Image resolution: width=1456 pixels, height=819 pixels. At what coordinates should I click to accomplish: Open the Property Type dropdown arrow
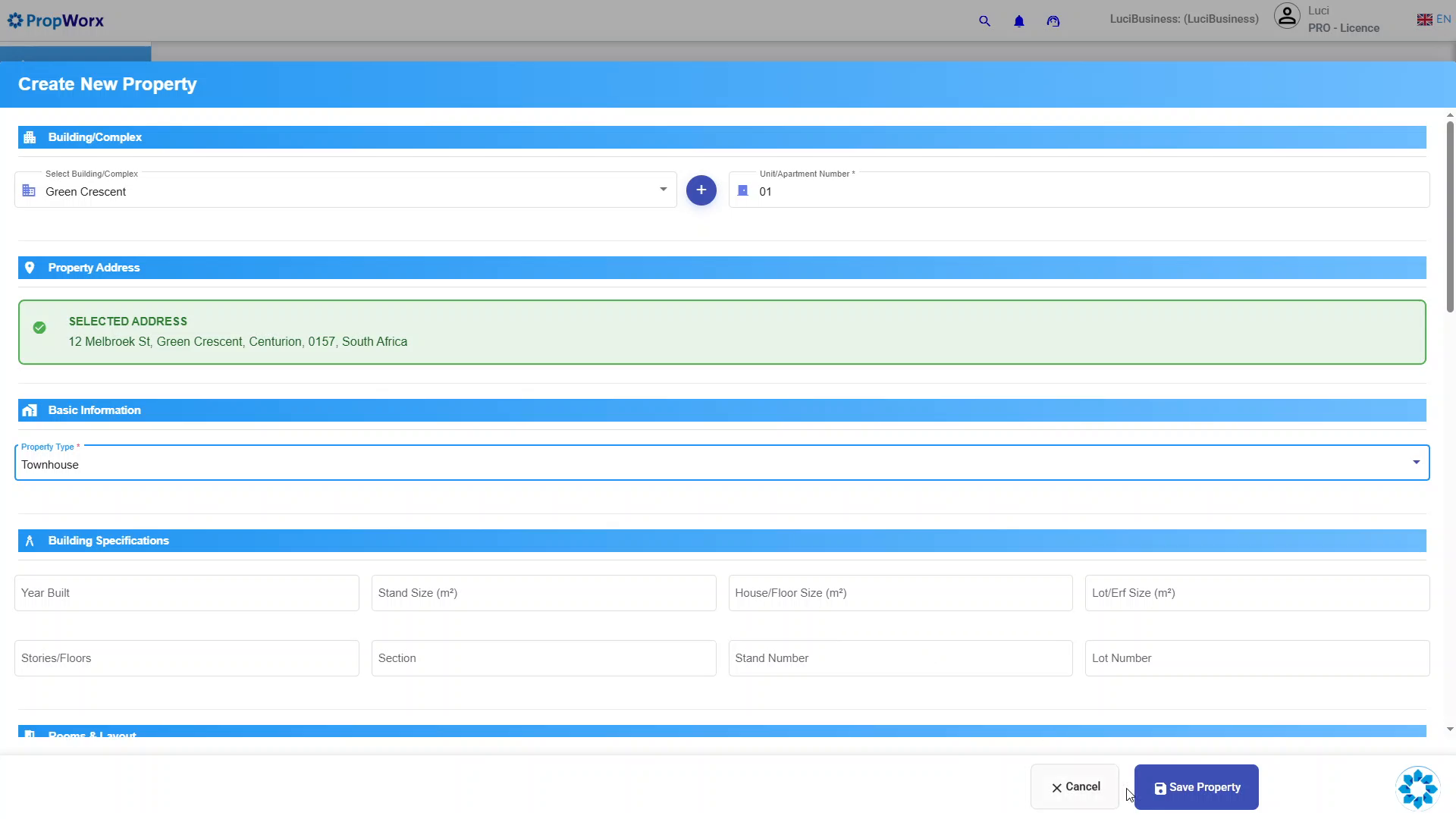pos(1416,463)
